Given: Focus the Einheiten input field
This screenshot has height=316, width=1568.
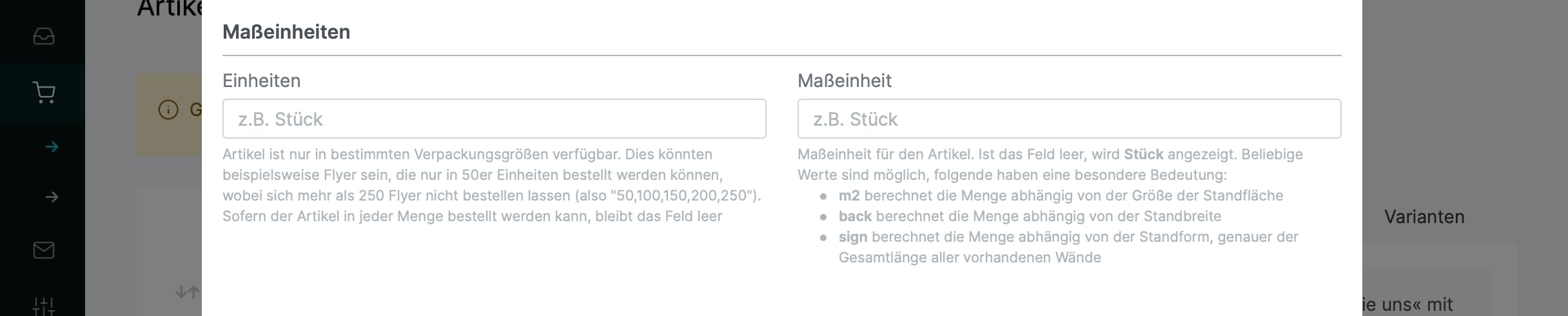Looking at the screenshot, I should (x=494, y=119).
